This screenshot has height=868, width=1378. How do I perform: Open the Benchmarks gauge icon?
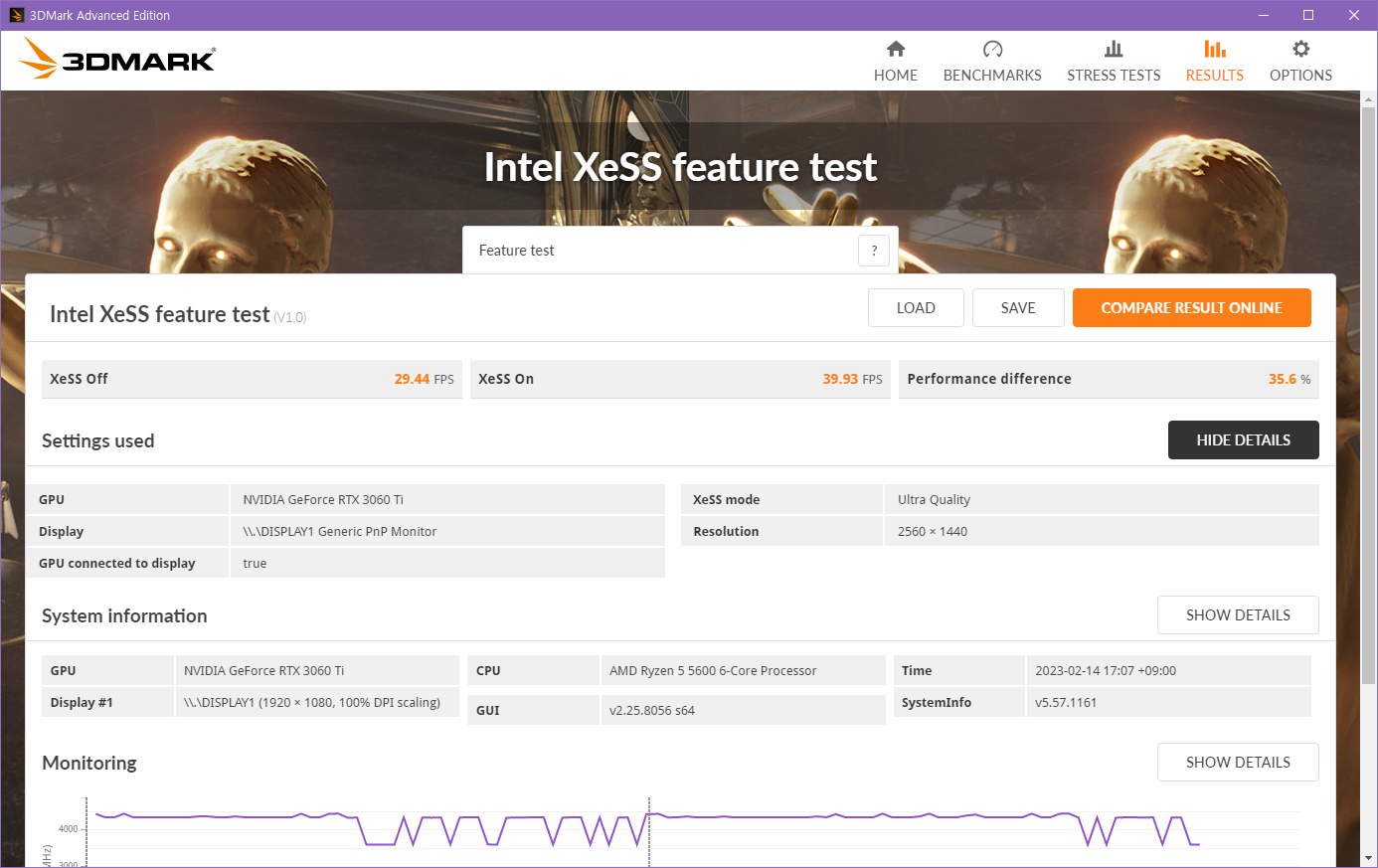(992, 49)
